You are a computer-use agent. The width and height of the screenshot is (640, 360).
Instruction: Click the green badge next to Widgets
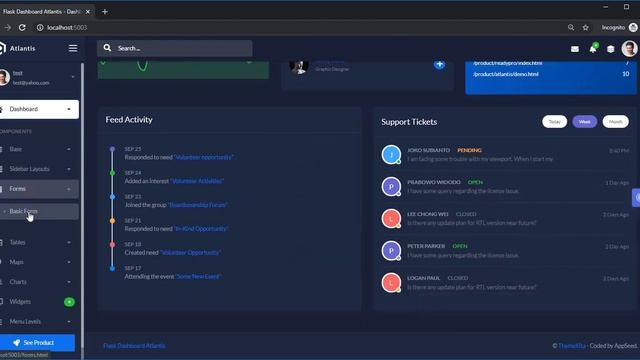[x=69, y=302]
